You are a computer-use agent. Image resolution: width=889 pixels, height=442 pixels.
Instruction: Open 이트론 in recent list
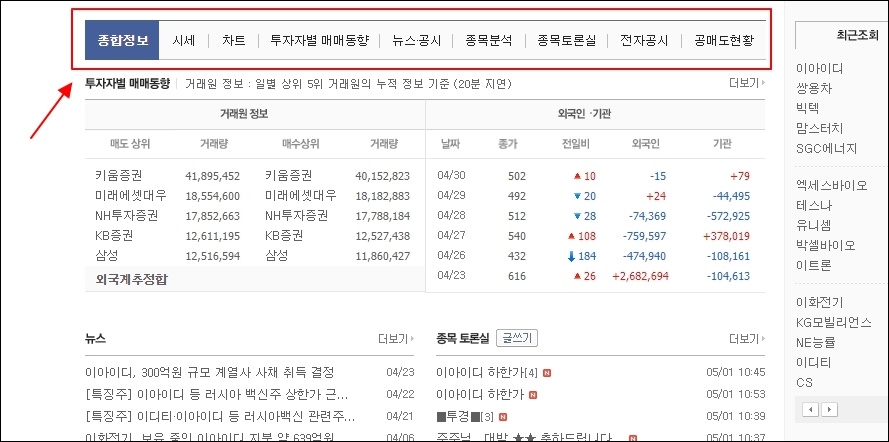[814, 265]
